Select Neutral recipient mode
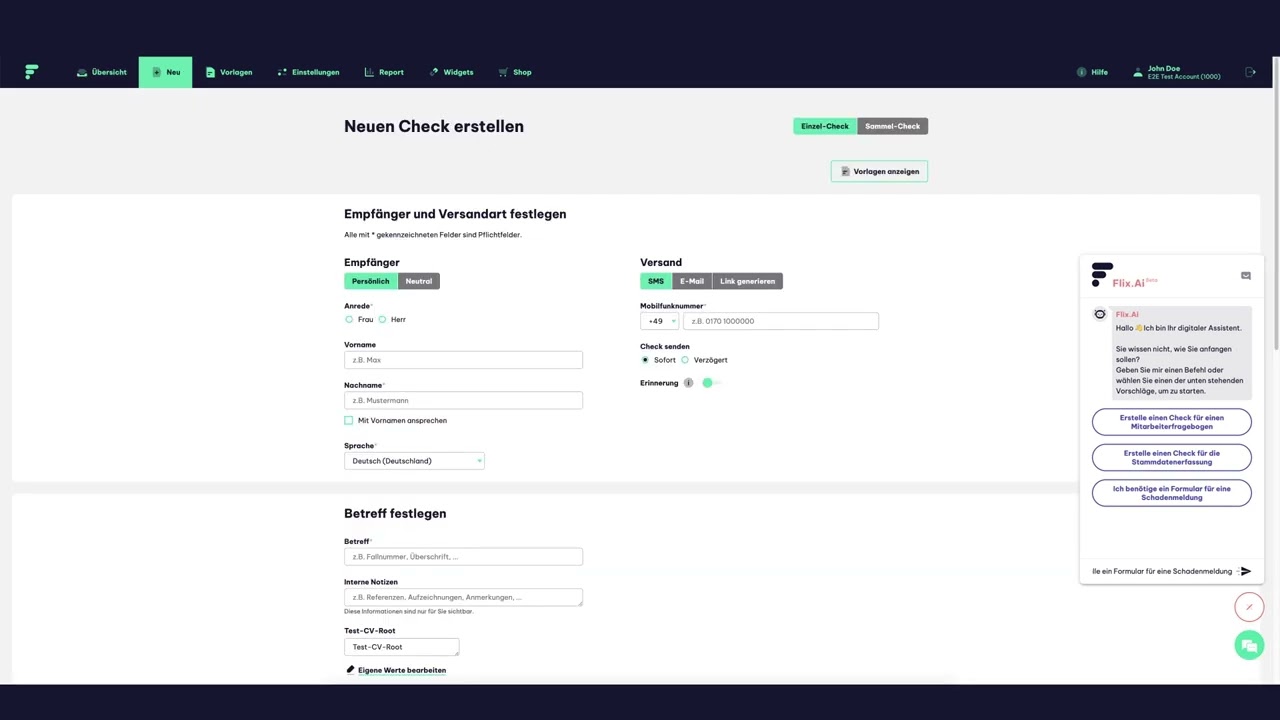Screen dimensions: 1280x720 (419, 281)
